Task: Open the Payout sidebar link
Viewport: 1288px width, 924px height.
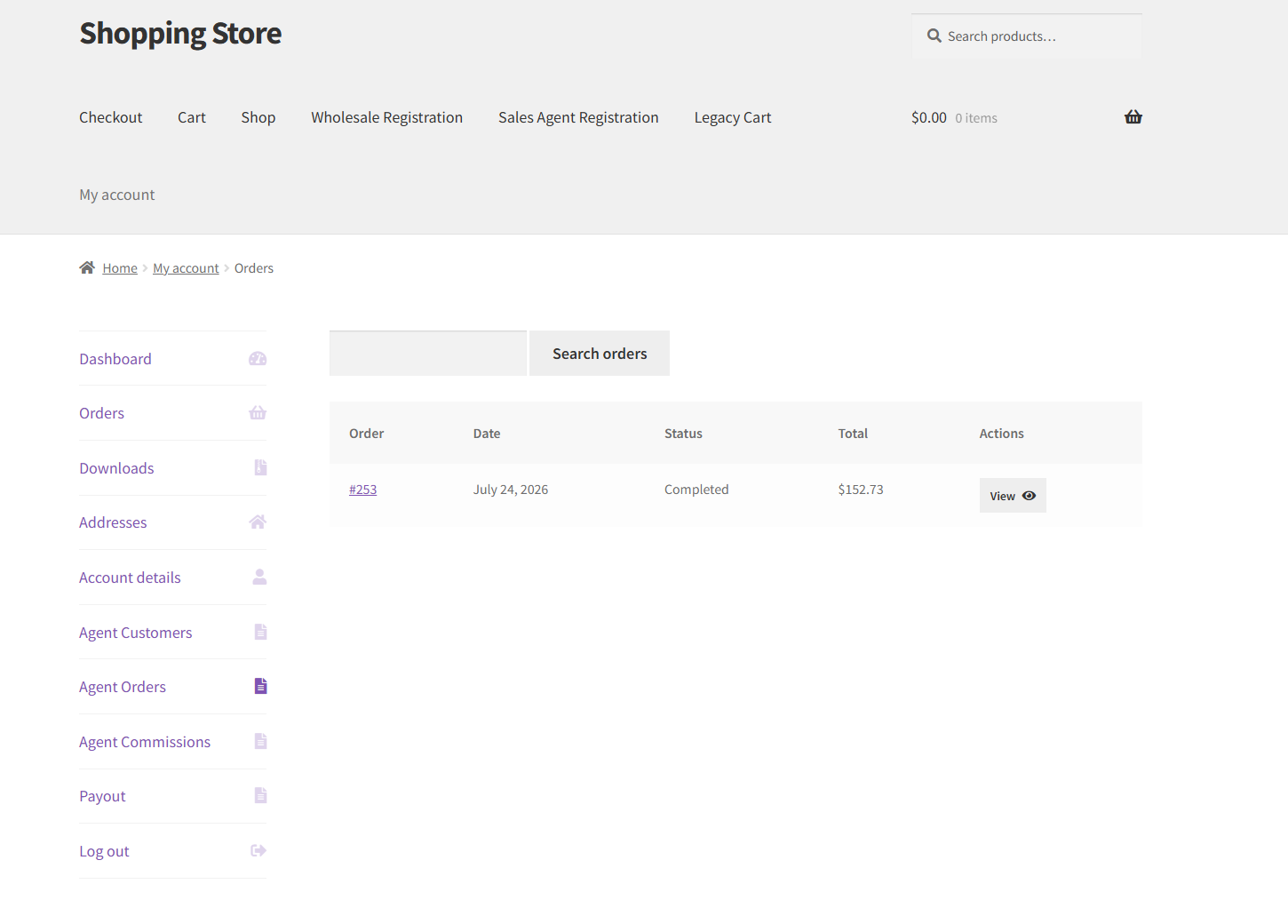Action: (x=102, y=796)
